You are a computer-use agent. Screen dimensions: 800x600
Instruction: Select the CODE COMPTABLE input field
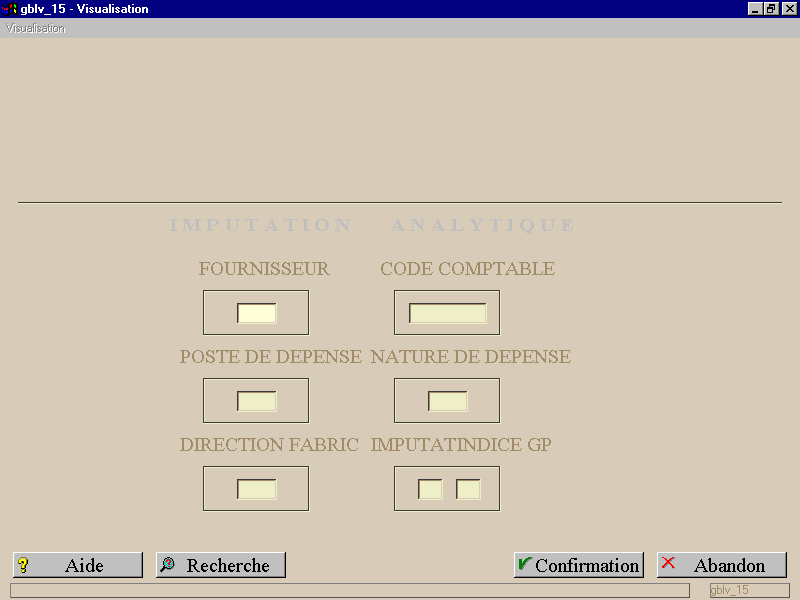coord(447,313)
